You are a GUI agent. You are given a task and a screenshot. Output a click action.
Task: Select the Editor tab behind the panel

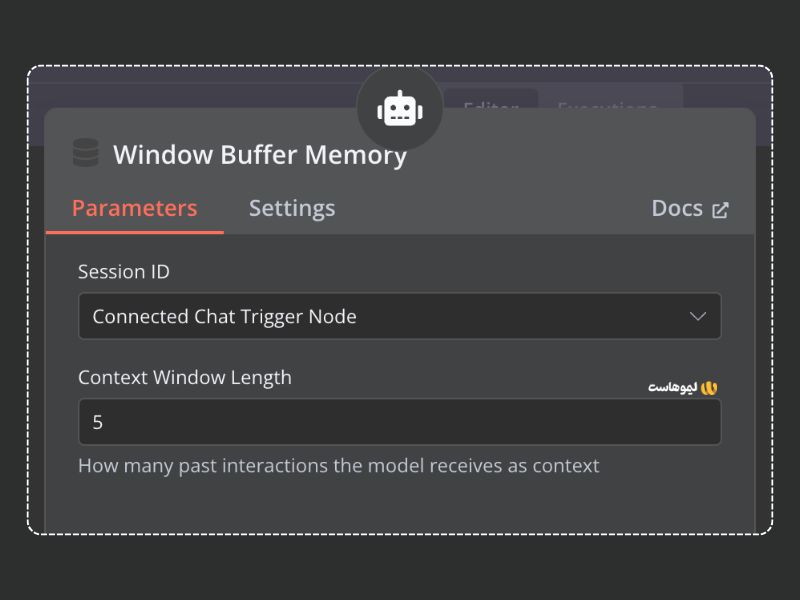[490, 107]
